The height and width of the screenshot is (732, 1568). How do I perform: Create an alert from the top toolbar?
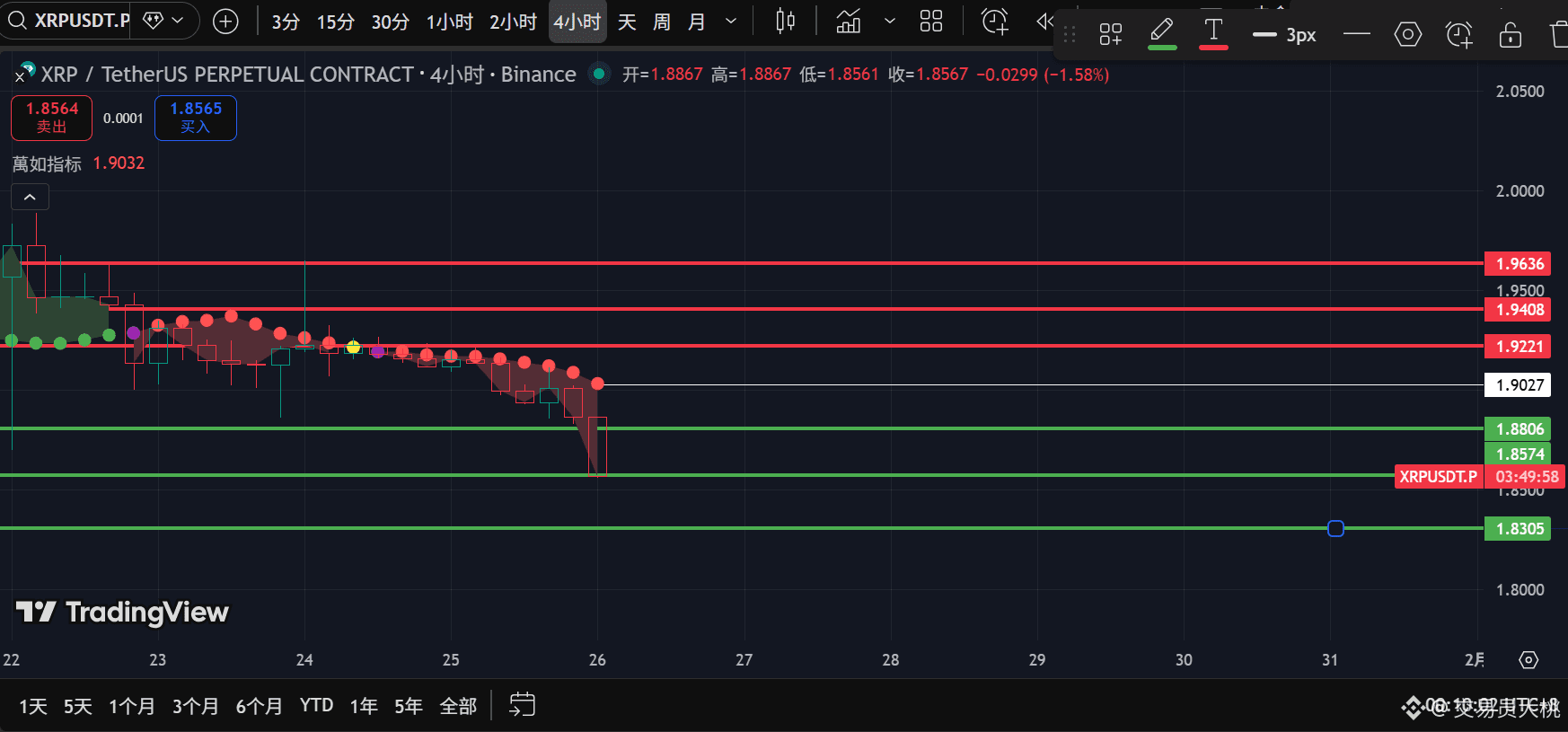pyautogui.click(x=994, y=22)
